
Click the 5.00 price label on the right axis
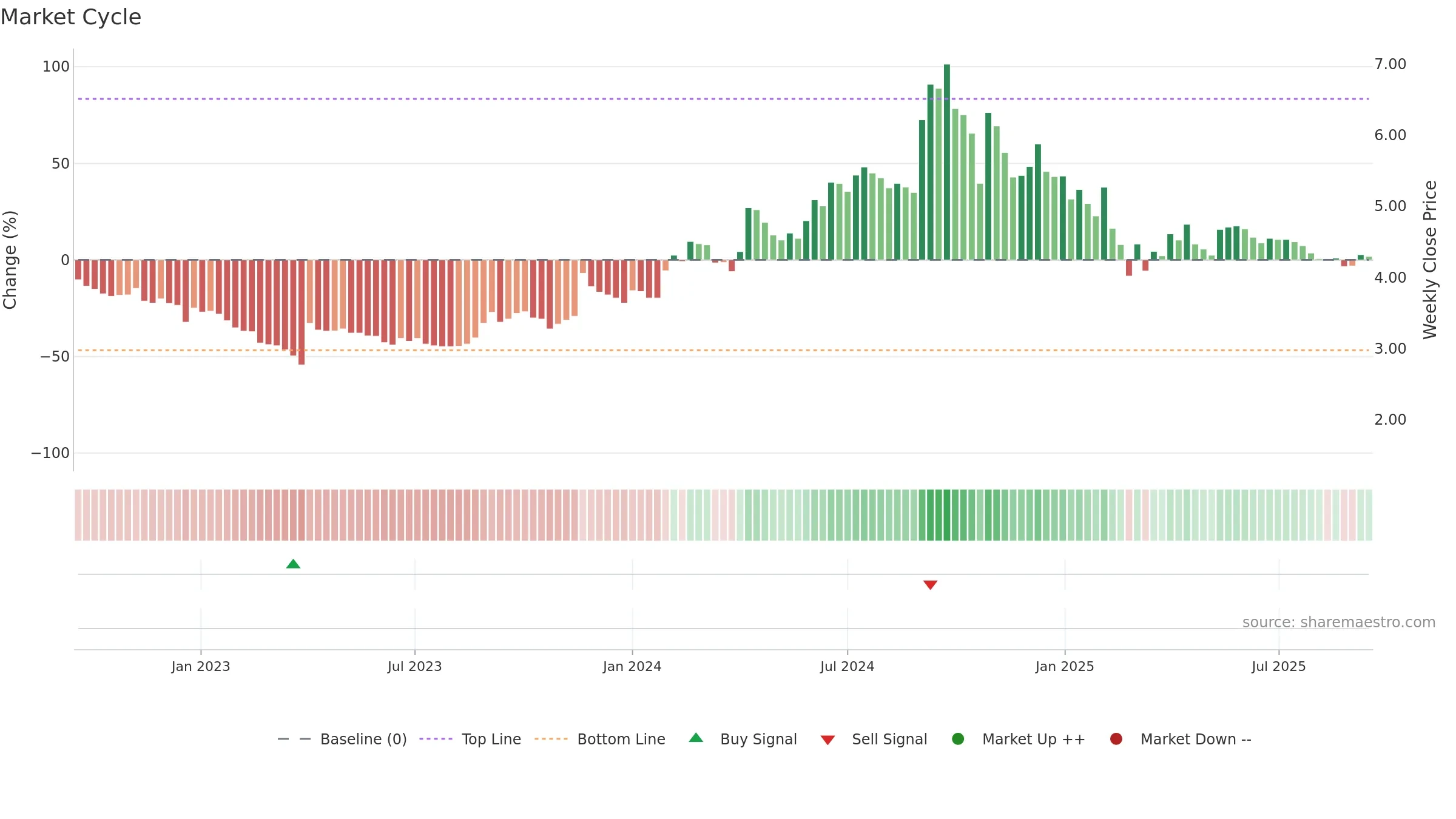point(1390,206)
